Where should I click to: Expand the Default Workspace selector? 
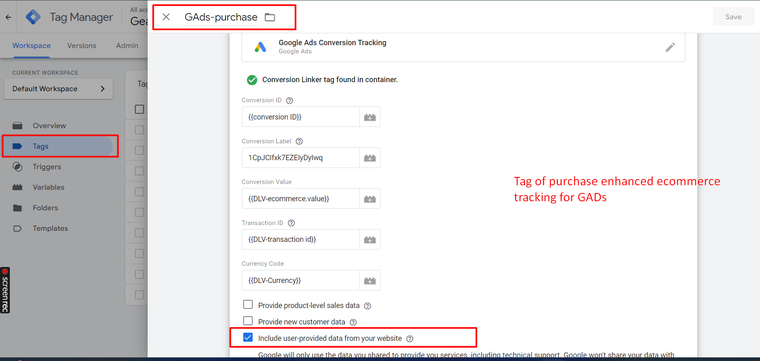coord(58,89)
